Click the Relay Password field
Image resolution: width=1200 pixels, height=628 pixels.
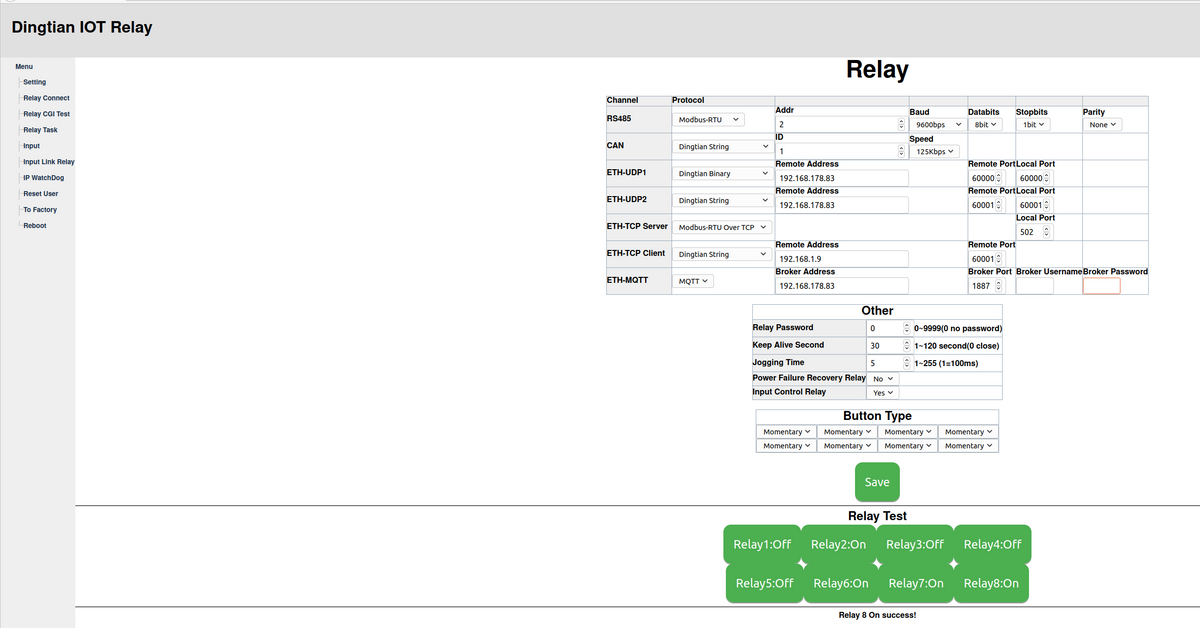click(890, 328)
